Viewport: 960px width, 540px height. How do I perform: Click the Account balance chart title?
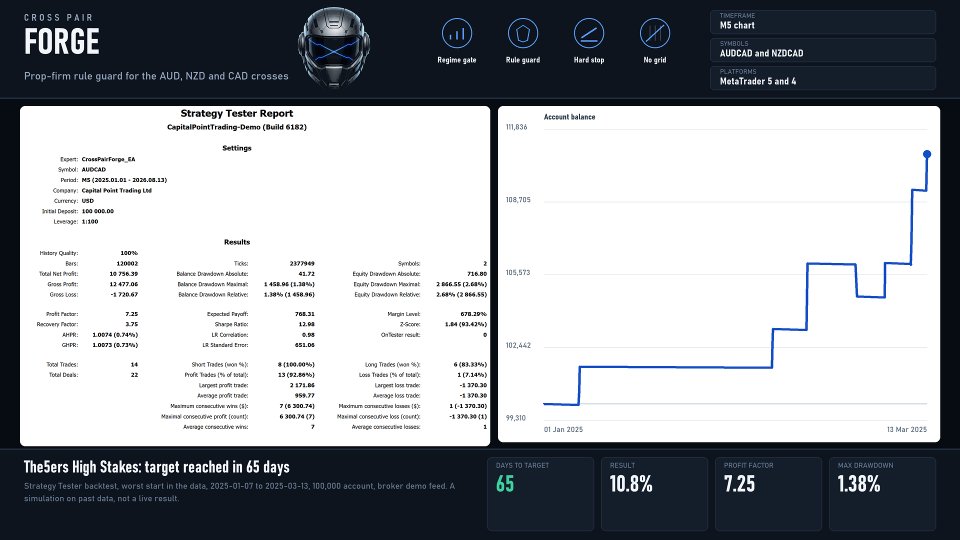(569, 117)
